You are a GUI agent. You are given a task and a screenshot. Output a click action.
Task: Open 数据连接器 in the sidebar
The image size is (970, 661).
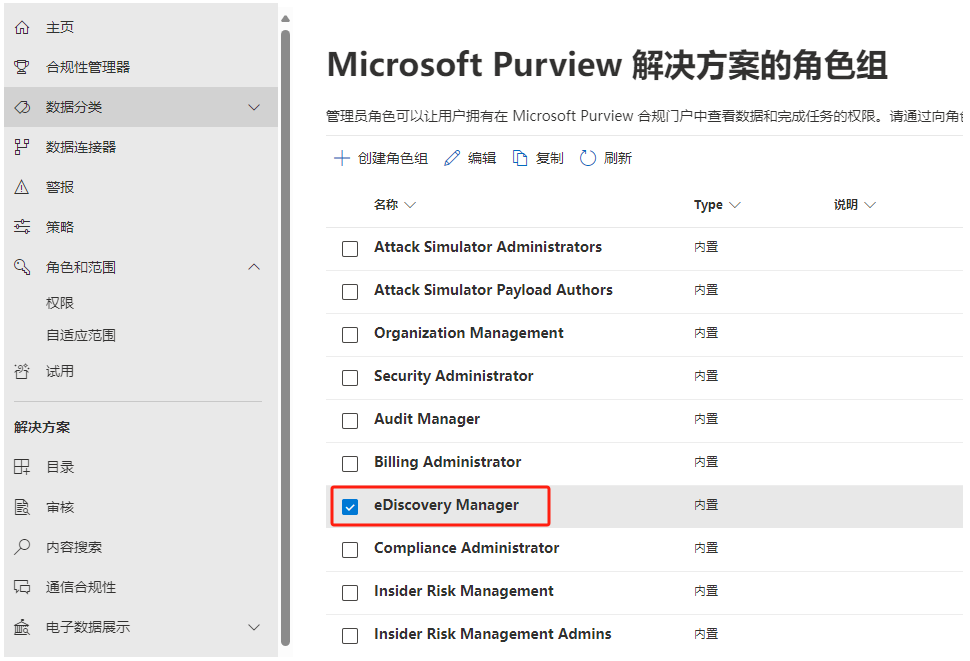pyautogui.click(x=81, y=147)
